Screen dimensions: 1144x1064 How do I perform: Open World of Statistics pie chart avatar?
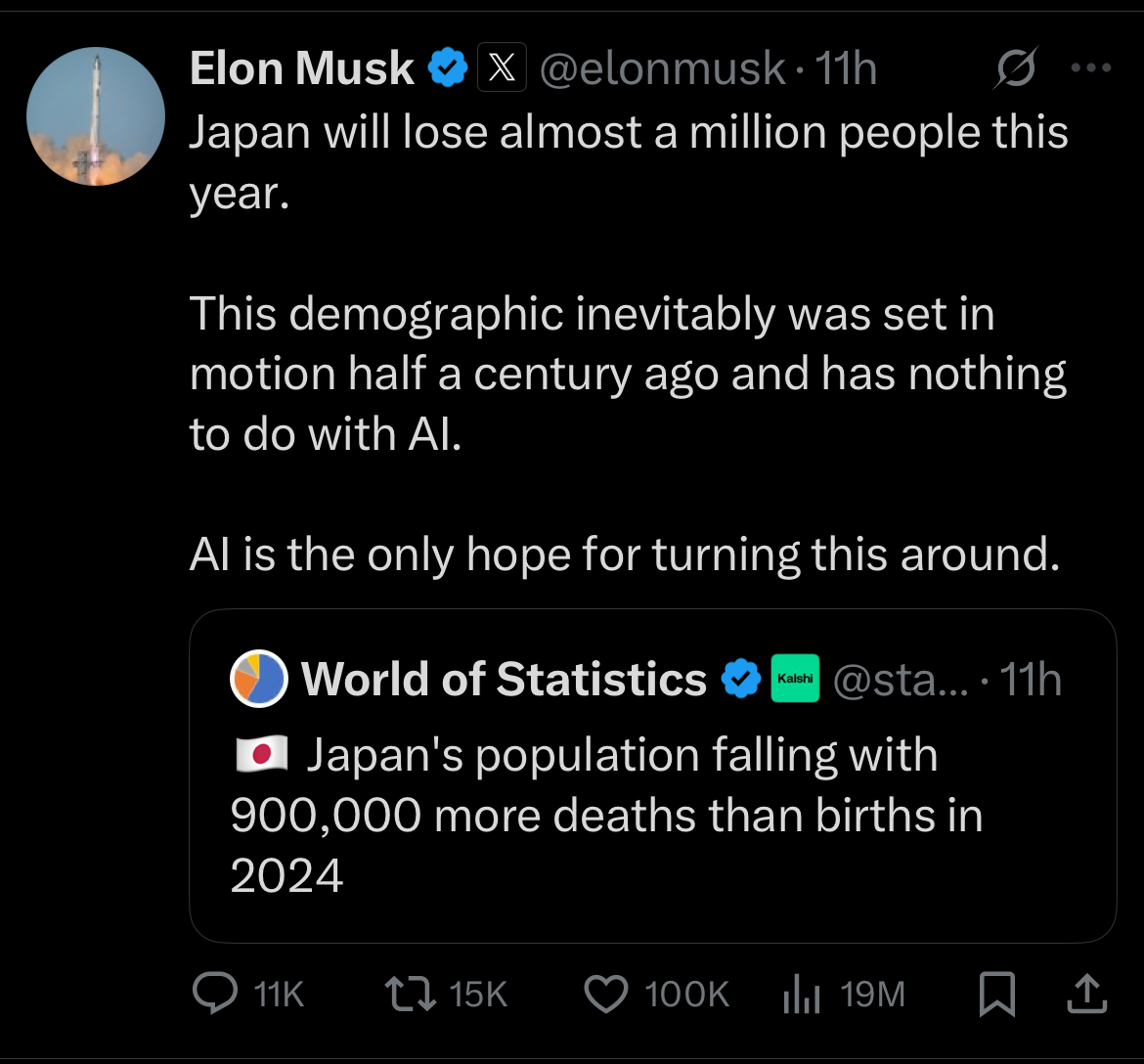(259, 679)
